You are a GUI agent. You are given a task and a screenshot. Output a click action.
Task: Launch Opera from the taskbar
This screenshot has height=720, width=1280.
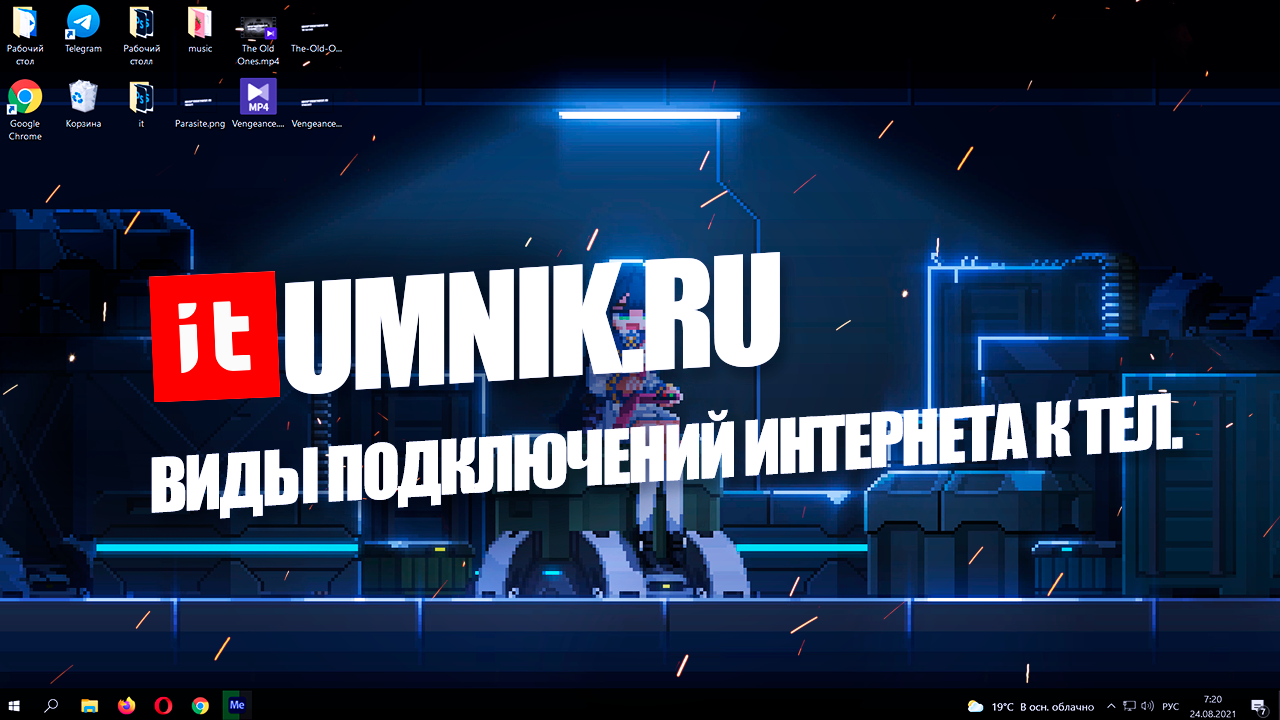163,705
